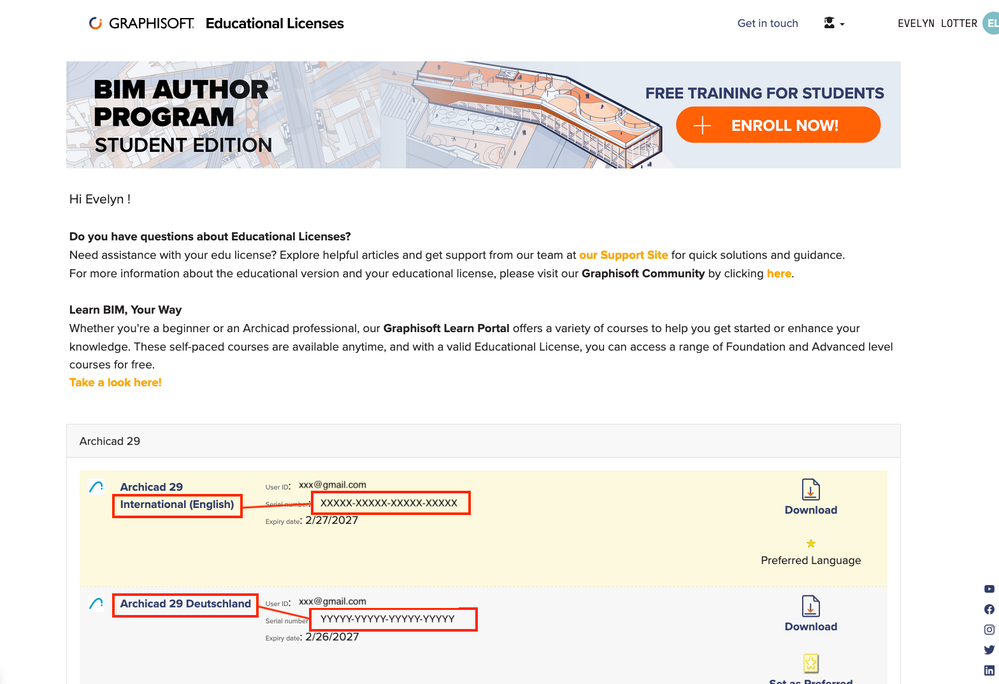Click the user ID email in Deutschland row

pos(333,601)
